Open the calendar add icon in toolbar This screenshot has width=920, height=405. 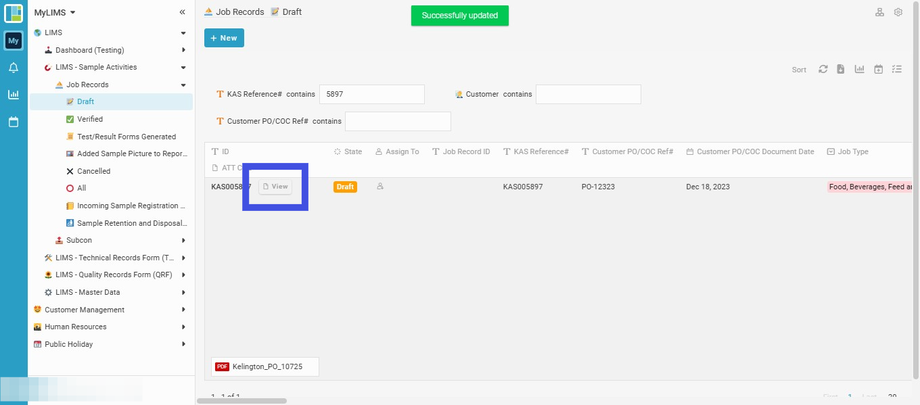(x=878, y=69)
